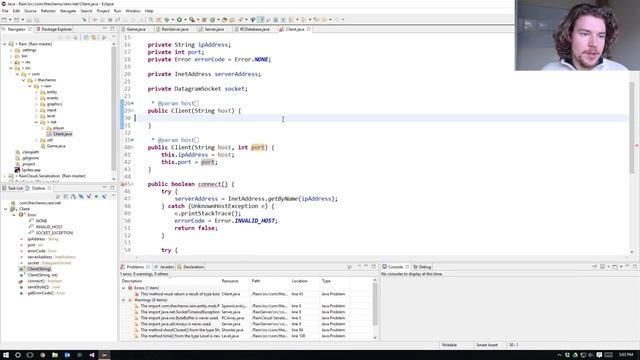This screenshot has height=360, width=640.
Task: Open the dropdown arrow next to New icon
Action: point(10,20)
